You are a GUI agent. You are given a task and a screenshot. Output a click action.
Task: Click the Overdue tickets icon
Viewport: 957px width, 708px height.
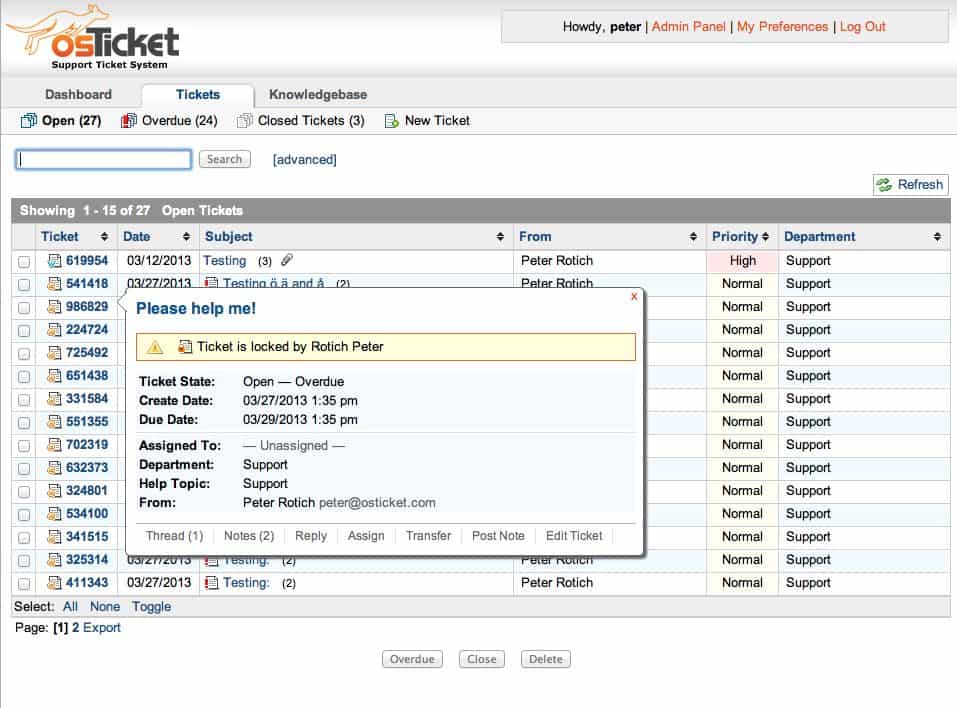[x=129, y=121]
